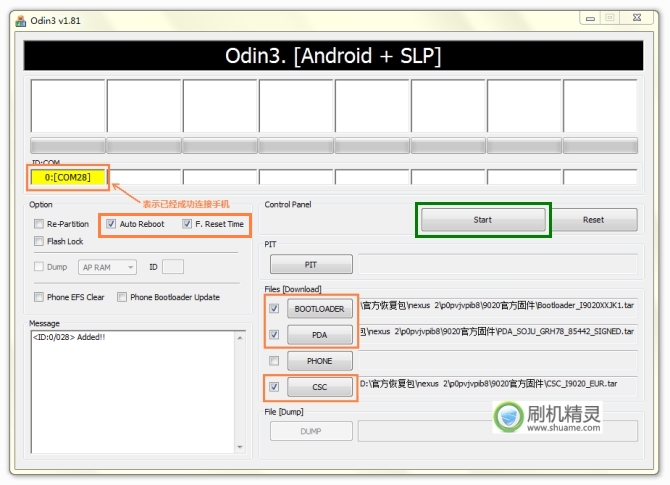The height and width of the screenshot is (485, 670).
Task: Uncheck the CSC file checkbox
Action: coord(274,387)
